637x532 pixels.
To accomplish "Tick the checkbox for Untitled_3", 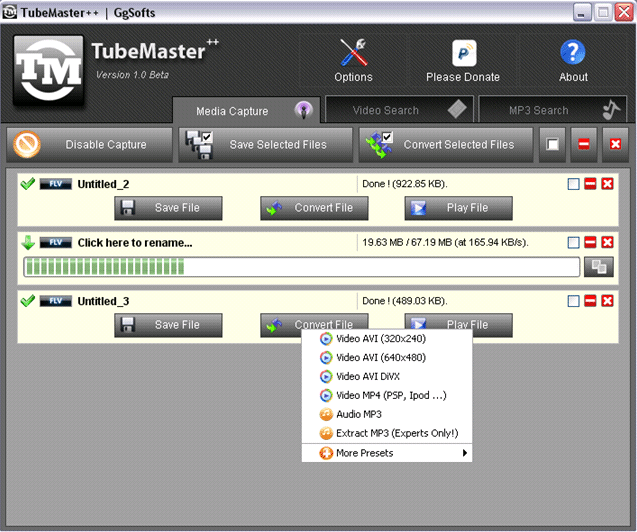I will click(x=573, y=301).
